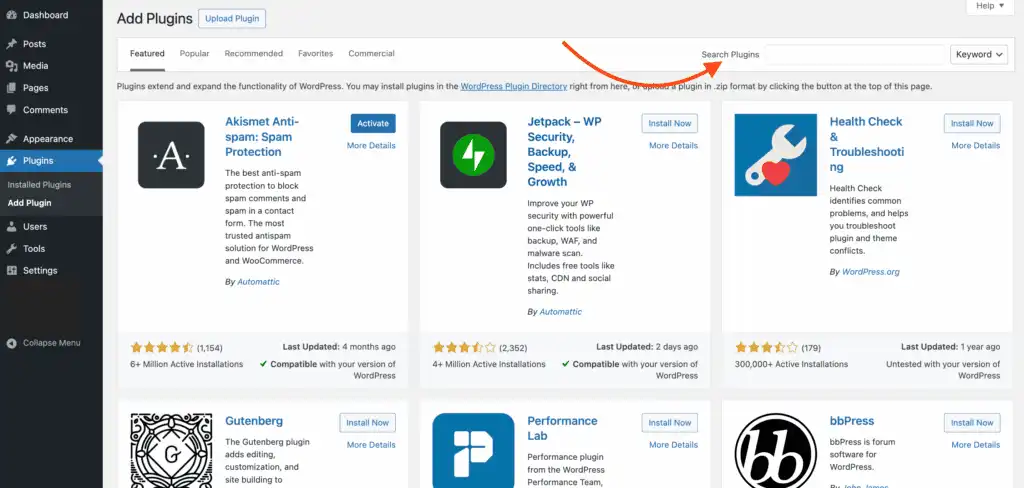Install the Jetpack plugin now
The height and width of the screenshot is (488, 1024).
click(x=669, y=123)
